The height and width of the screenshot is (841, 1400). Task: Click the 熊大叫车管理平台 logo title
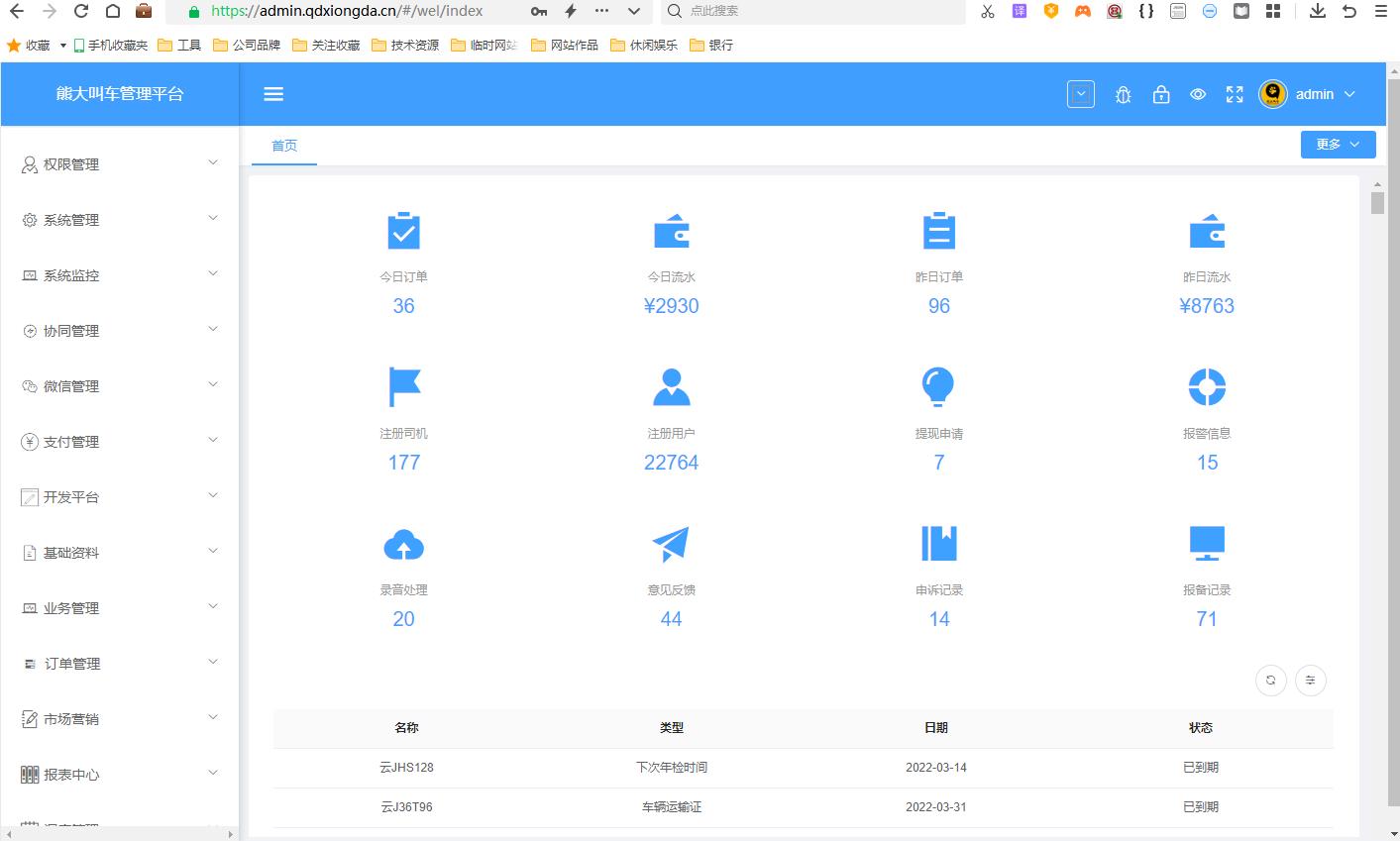coord(120,94)
